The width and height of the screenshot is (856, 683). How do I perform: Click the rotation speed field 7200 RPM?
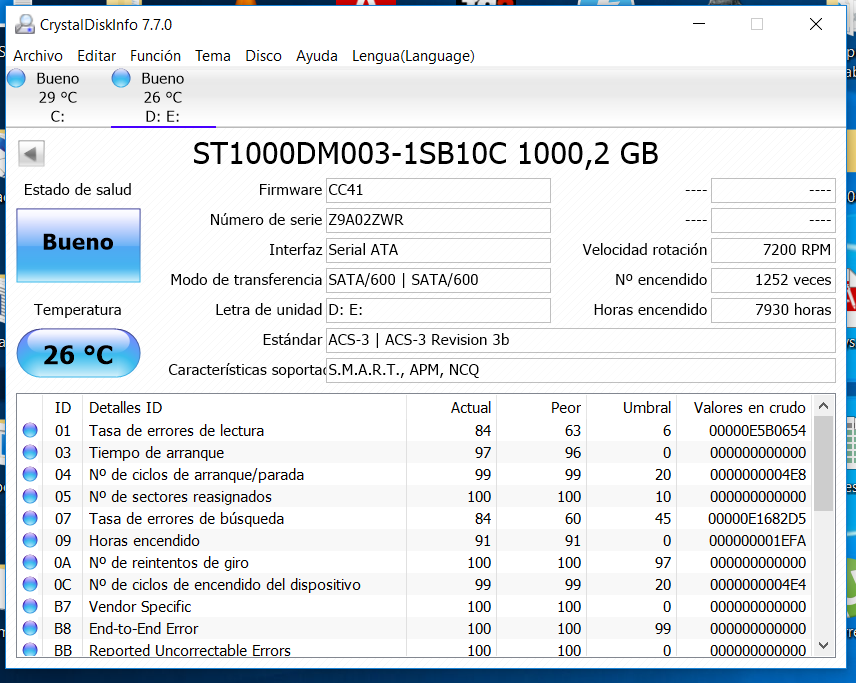point(773,250)
